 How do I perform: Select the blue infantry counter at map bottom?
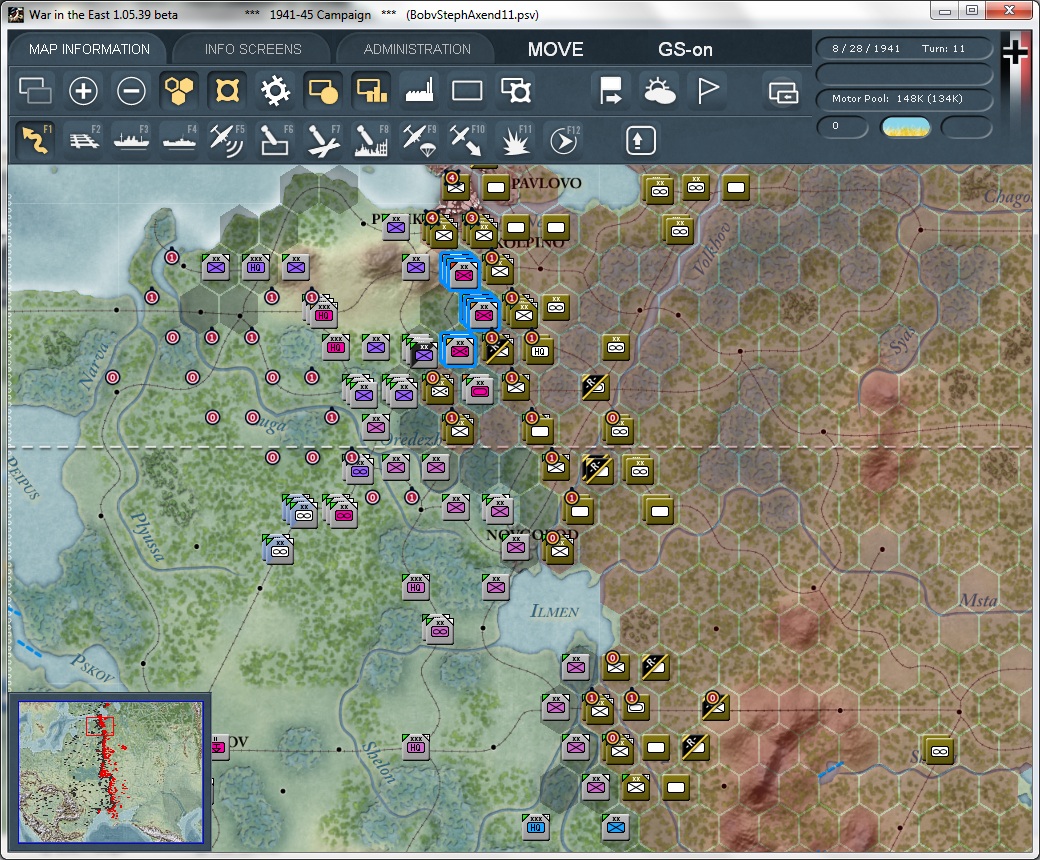pyautogui.click(x=616, y=827)
